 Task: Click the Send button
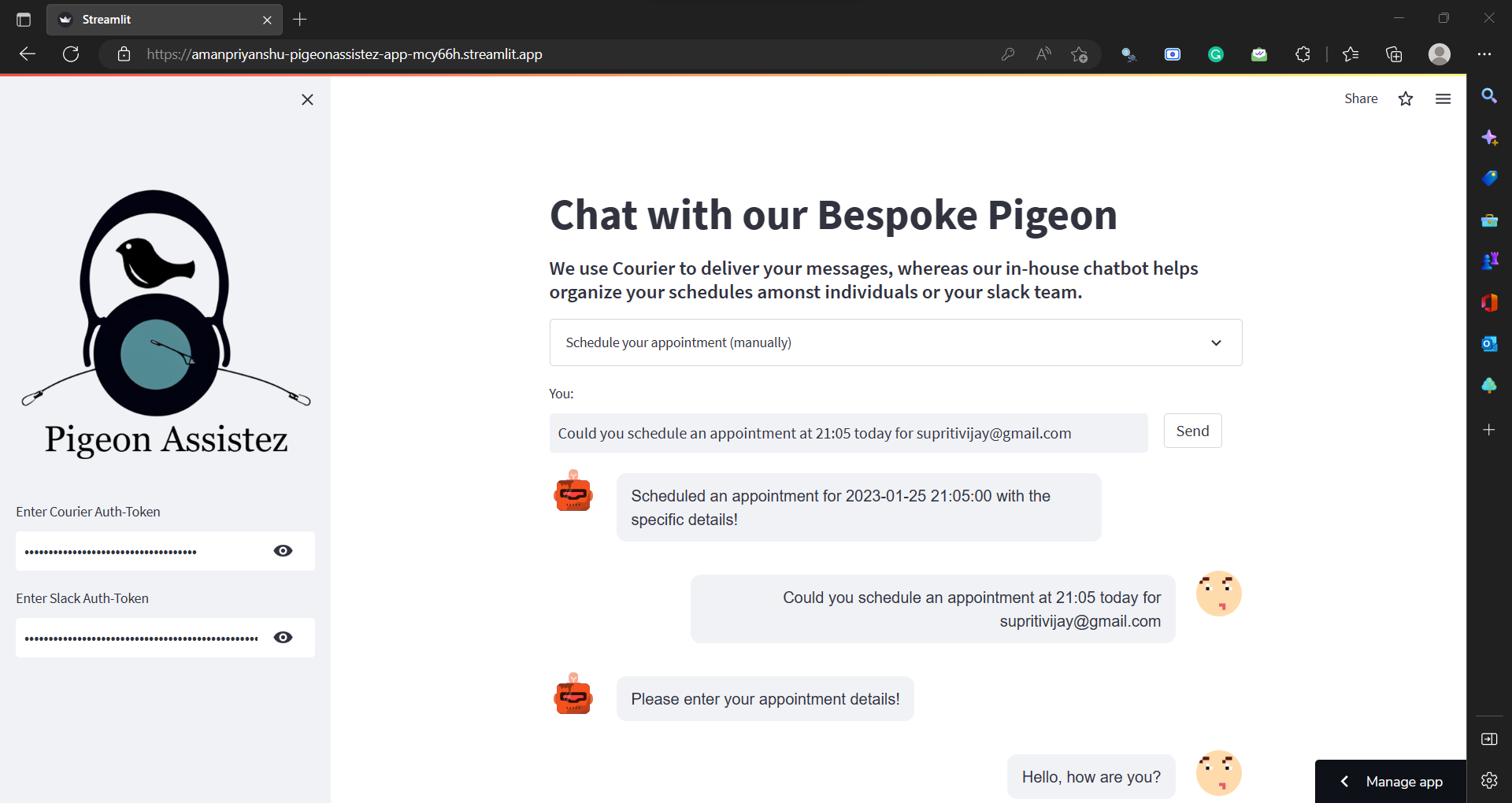(1192, 431)
